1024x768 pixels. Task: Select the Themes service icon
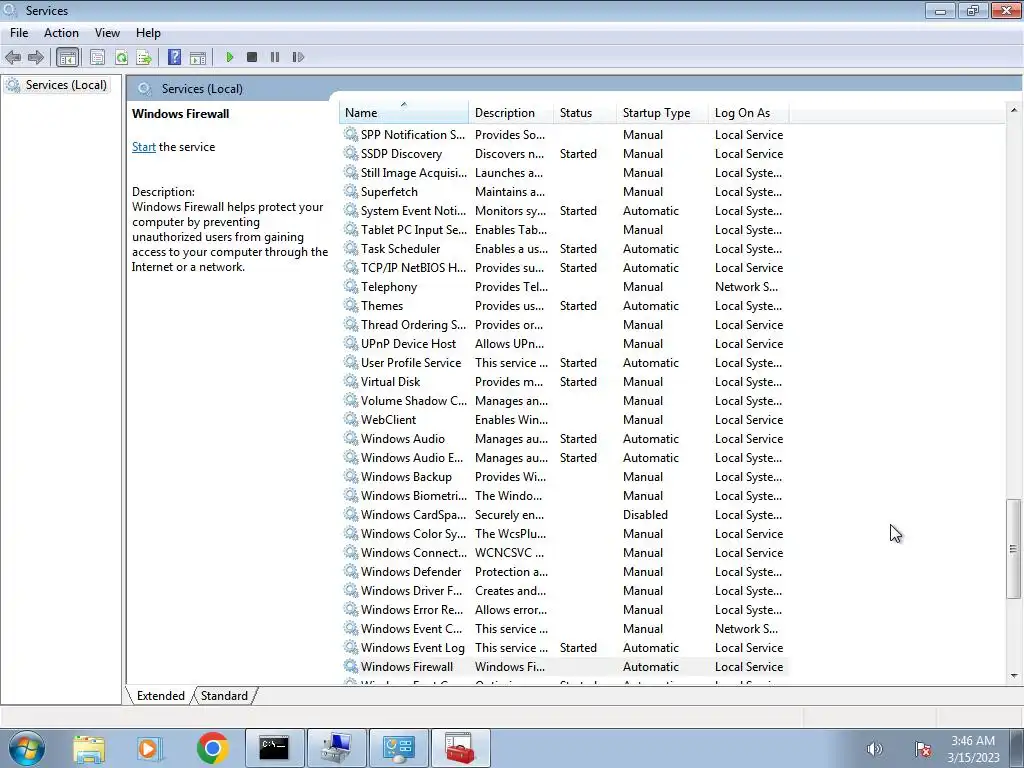351,306
